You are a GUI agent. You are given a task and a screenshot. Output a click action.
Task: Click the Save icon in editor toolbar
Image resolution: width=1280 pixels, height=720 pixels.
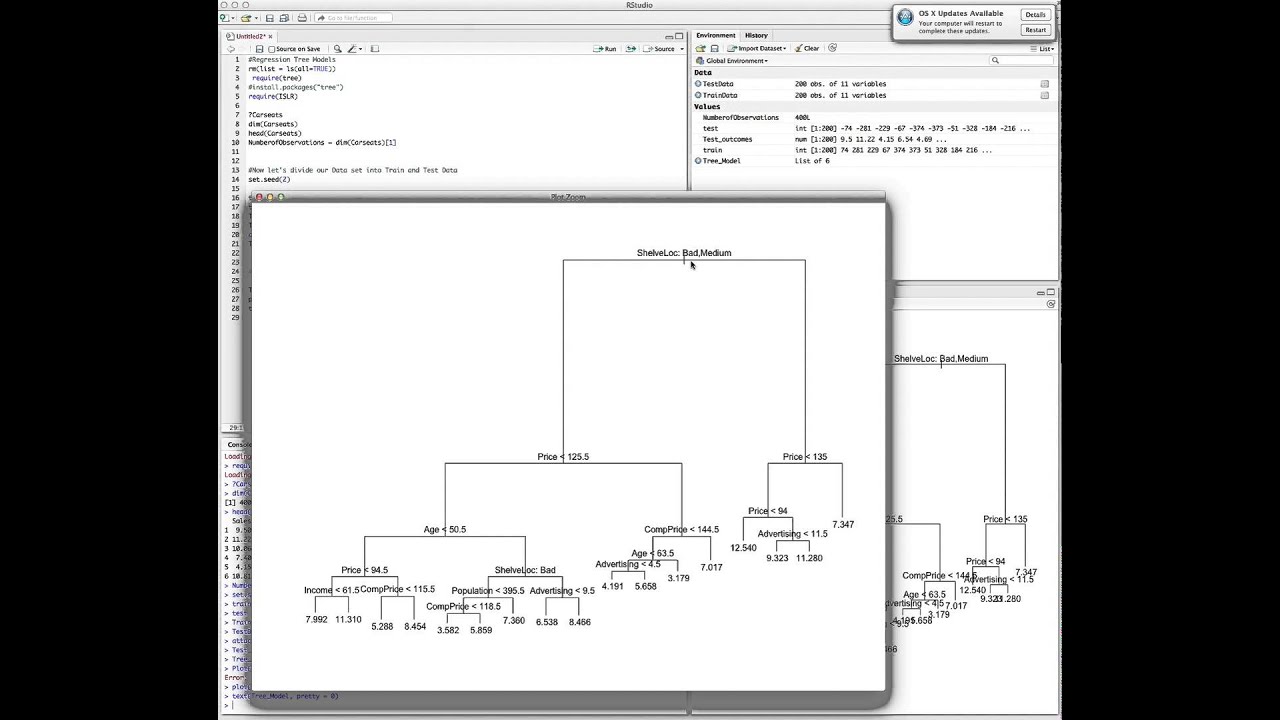259,49
